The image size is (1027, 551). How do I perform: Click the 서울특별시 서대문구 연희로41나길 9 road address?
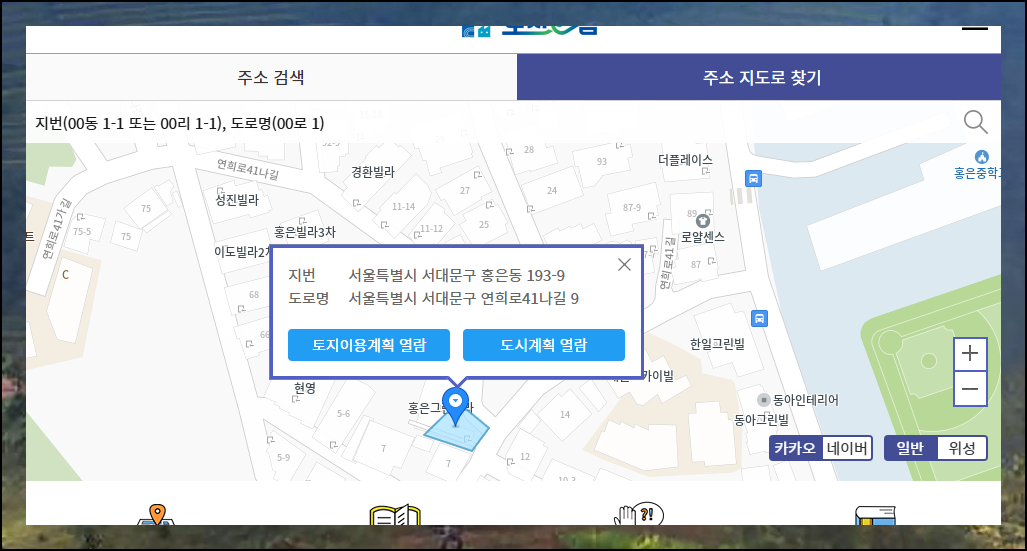[464, 299]
